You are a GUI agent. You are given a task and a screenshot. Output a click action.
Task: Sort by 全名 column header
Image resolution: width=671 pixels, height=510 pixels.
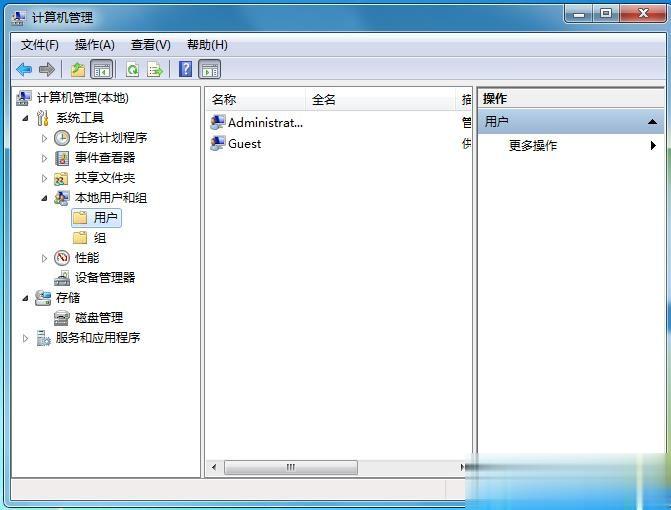click(380, 100)
